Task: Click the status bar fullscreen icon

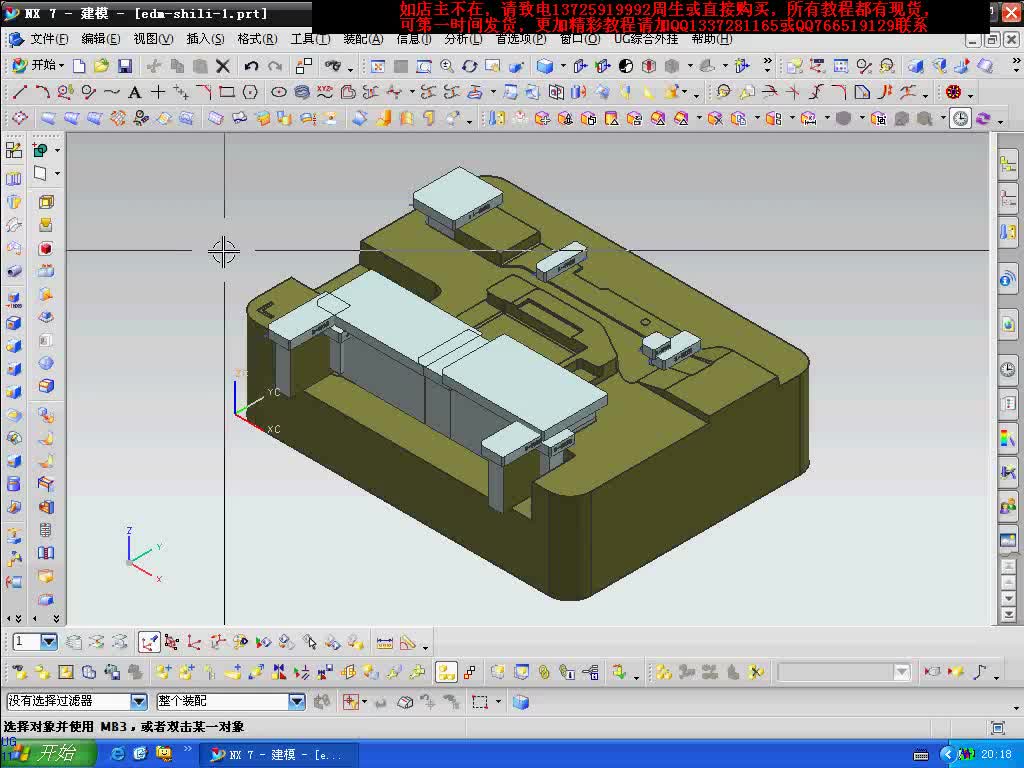Action: pos(997,728)
